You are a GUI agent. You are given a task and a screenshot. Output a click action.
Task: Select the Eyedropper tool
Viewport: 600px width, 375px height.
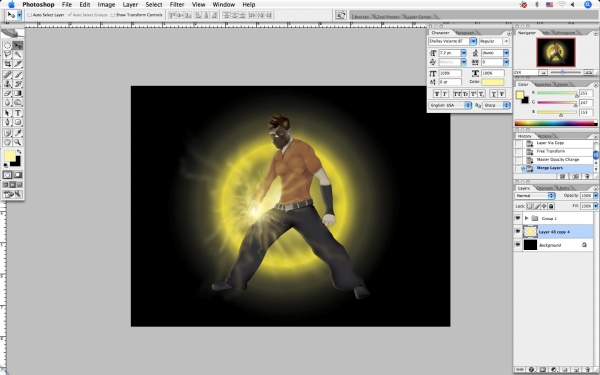18,133
